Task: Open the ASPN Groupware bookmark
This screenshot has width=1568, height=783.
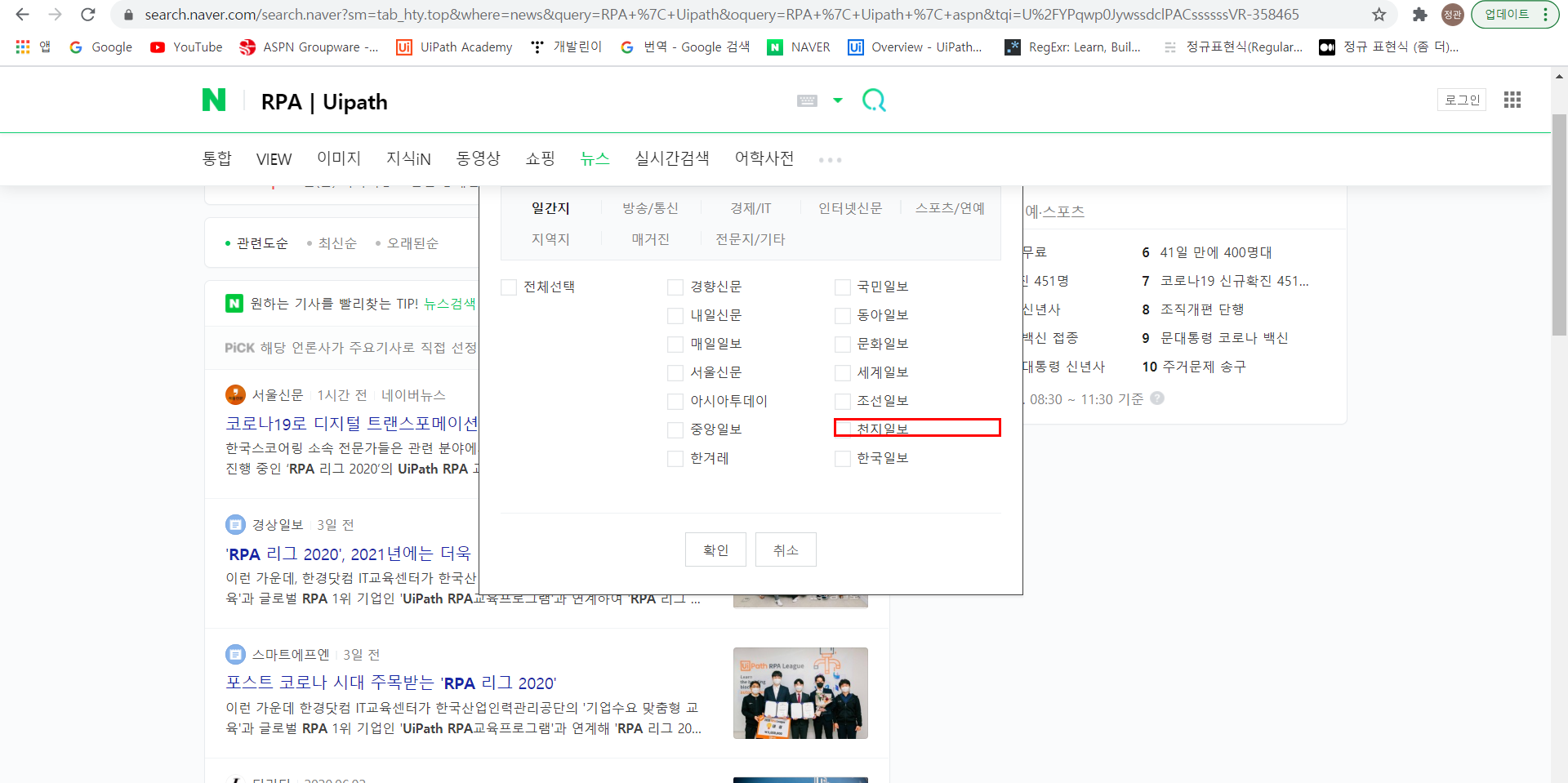Action: 309,47
